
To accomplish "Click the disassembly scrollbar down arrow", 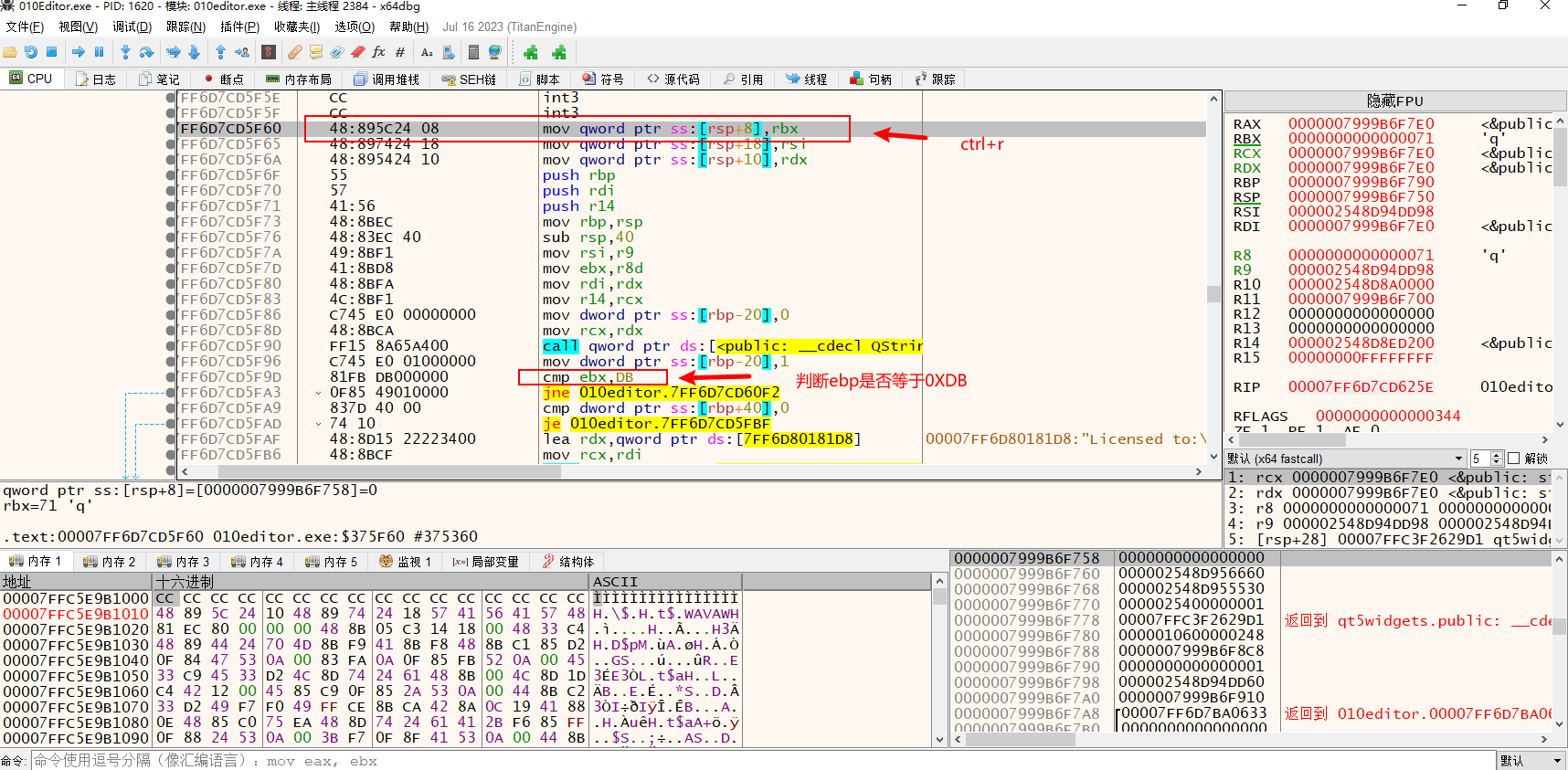I will tap(1213, 457).
